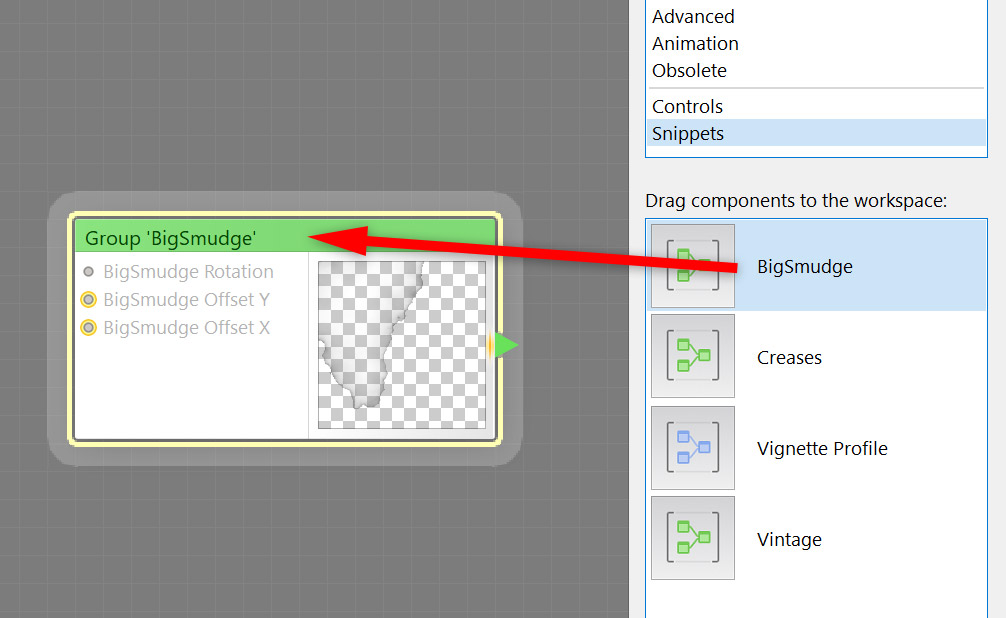The height and width of the screenshot is (618, 1006).
Task: Switch to the Animation category
Action: click(695, 44)
